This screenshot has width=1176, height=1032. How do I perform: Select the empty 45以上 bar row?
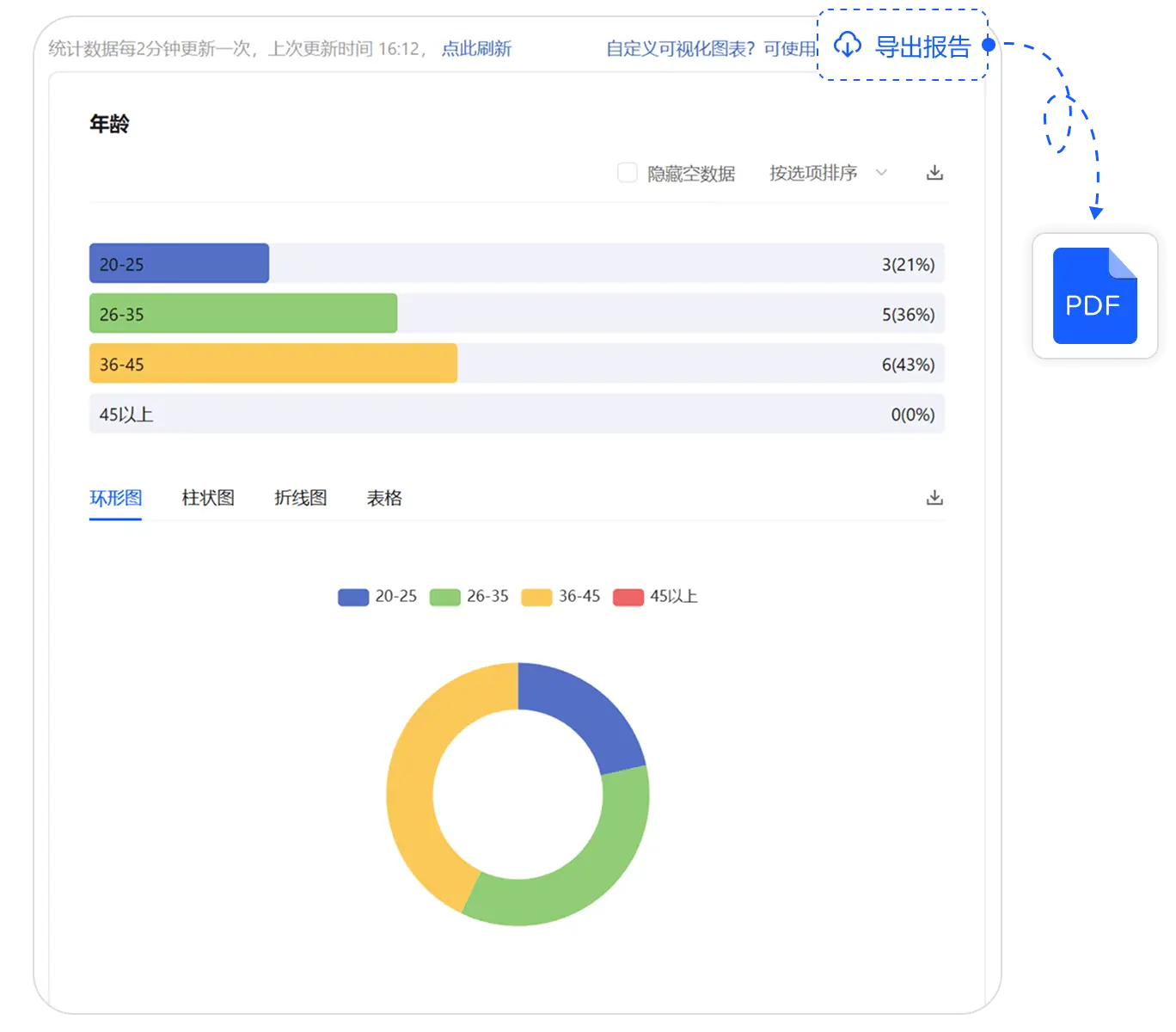coord(517,414)
